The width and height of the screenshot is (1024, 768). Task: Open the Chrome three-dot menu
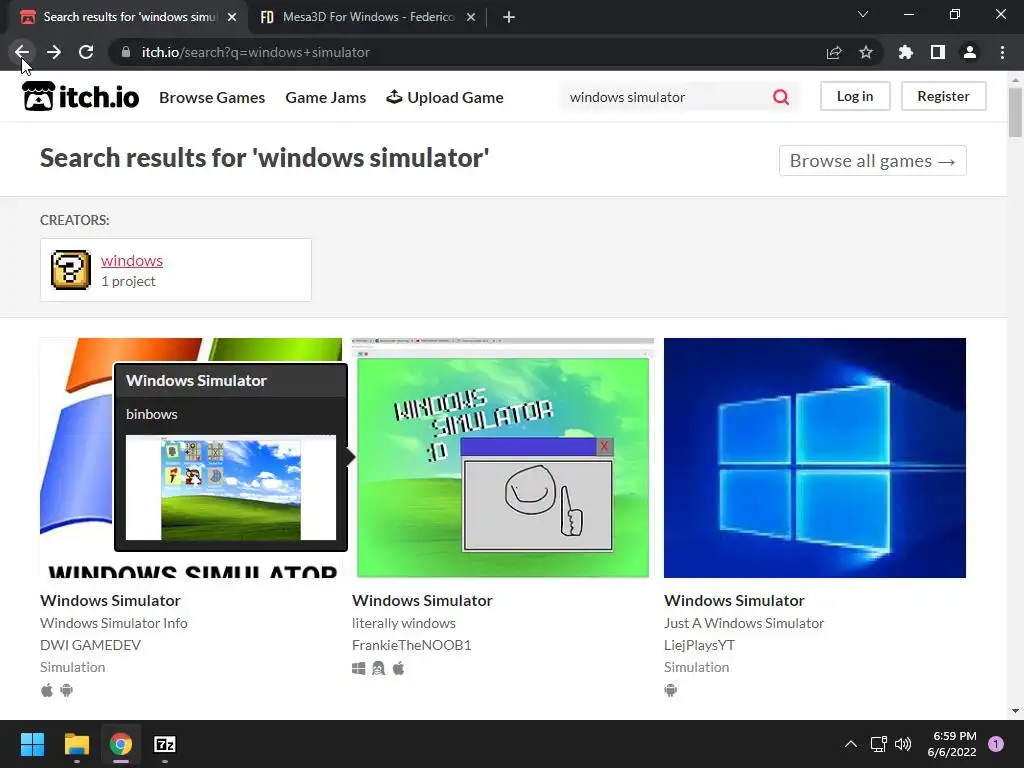(x=1002, y=52)
